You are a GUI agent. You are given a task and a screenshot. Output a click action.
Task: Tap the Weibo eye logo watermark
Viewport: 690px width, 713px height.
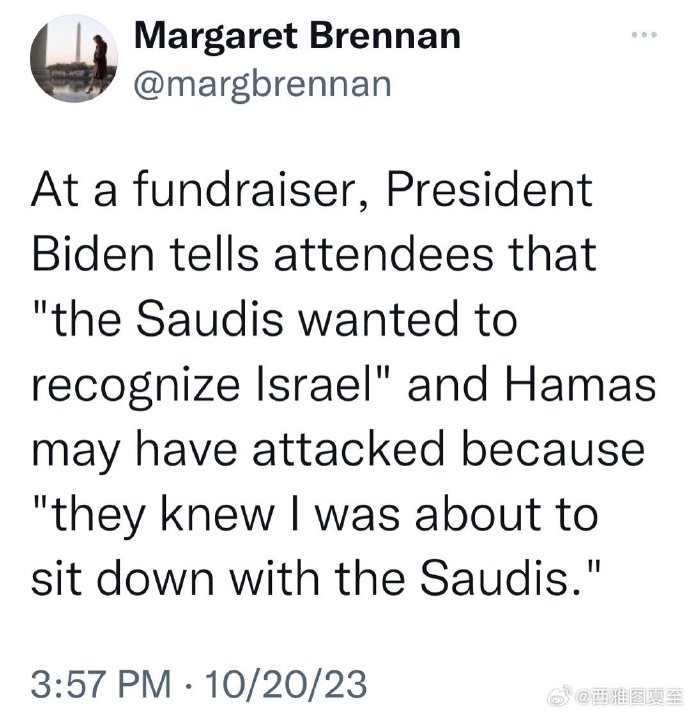(559, 696)
